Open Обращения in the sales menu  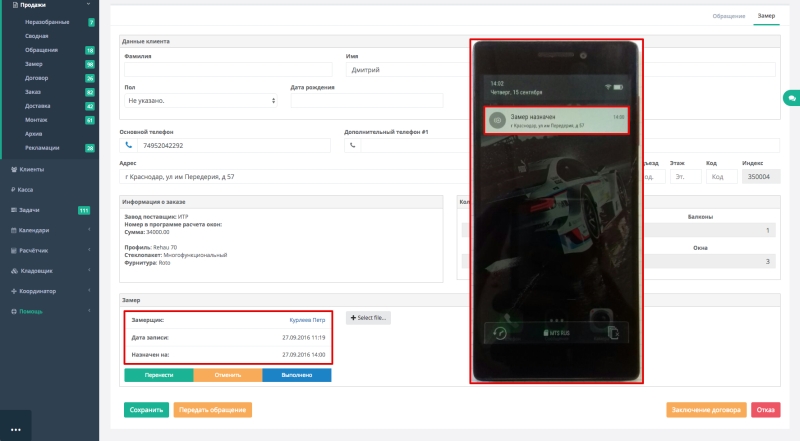coord(41,50)
